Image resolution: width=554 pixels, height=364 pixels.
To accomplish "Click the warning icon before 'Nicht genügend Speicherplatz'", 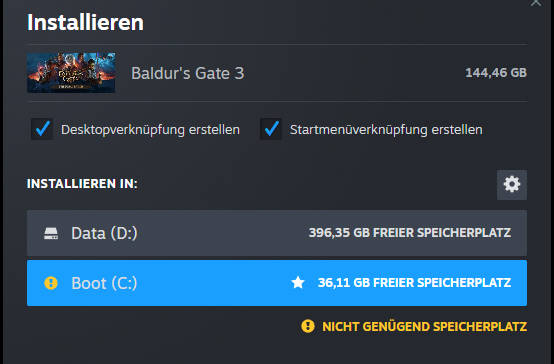I will point(308,326).
